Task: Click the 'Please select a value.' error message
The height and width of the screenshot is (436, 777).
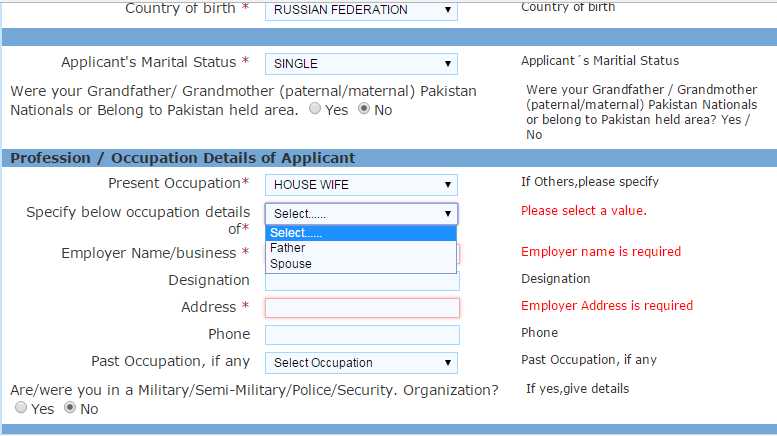Action: coord(583,211)
